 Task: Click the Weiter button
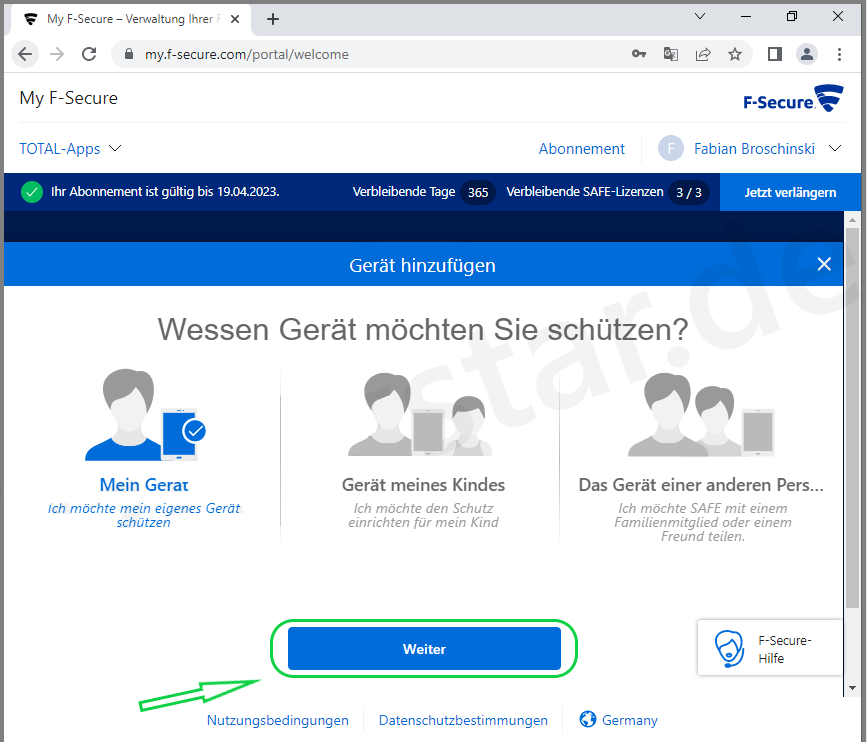click(x=424, y=649)
